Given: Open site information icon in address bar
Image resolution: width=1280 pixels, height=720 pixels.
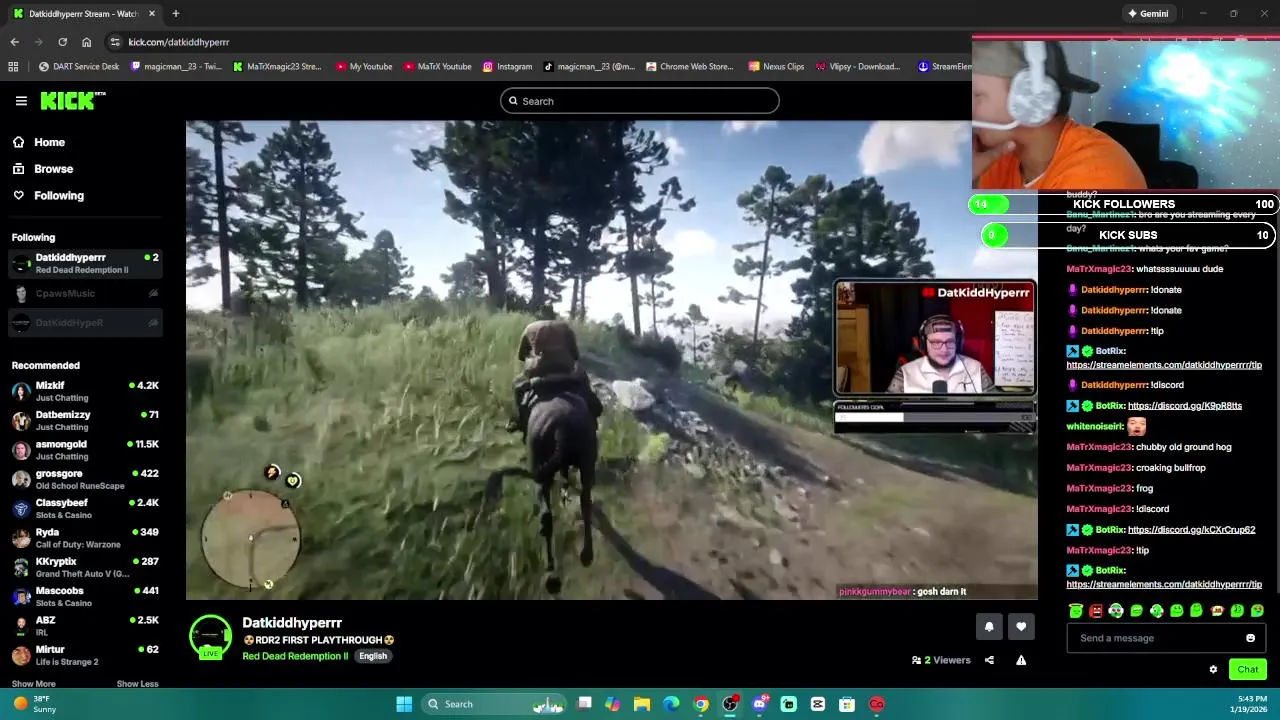Looking at the screenshot, I should [115, 42].
